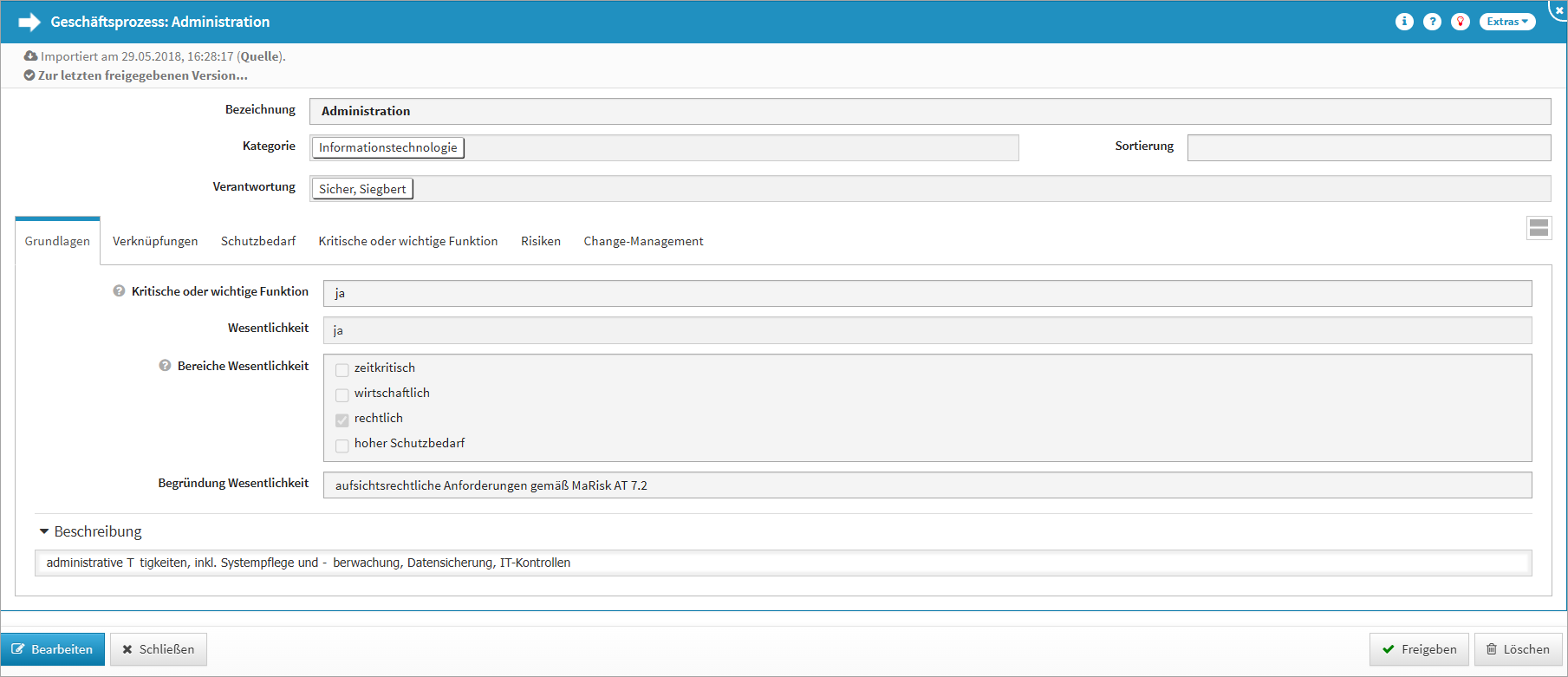Open the Extras dropdown menu
This screenshot has height=677, width=1568.
pyautogui.click(x=1507, y=22)
